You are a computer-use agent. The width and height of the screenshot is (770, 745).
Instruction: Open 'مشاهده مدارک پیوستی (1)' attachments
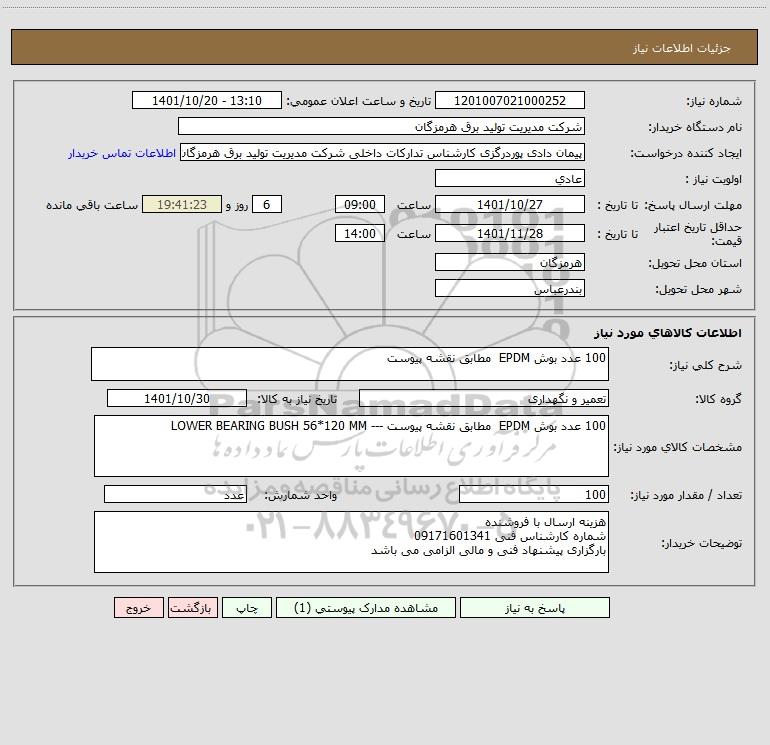point(366,608)
